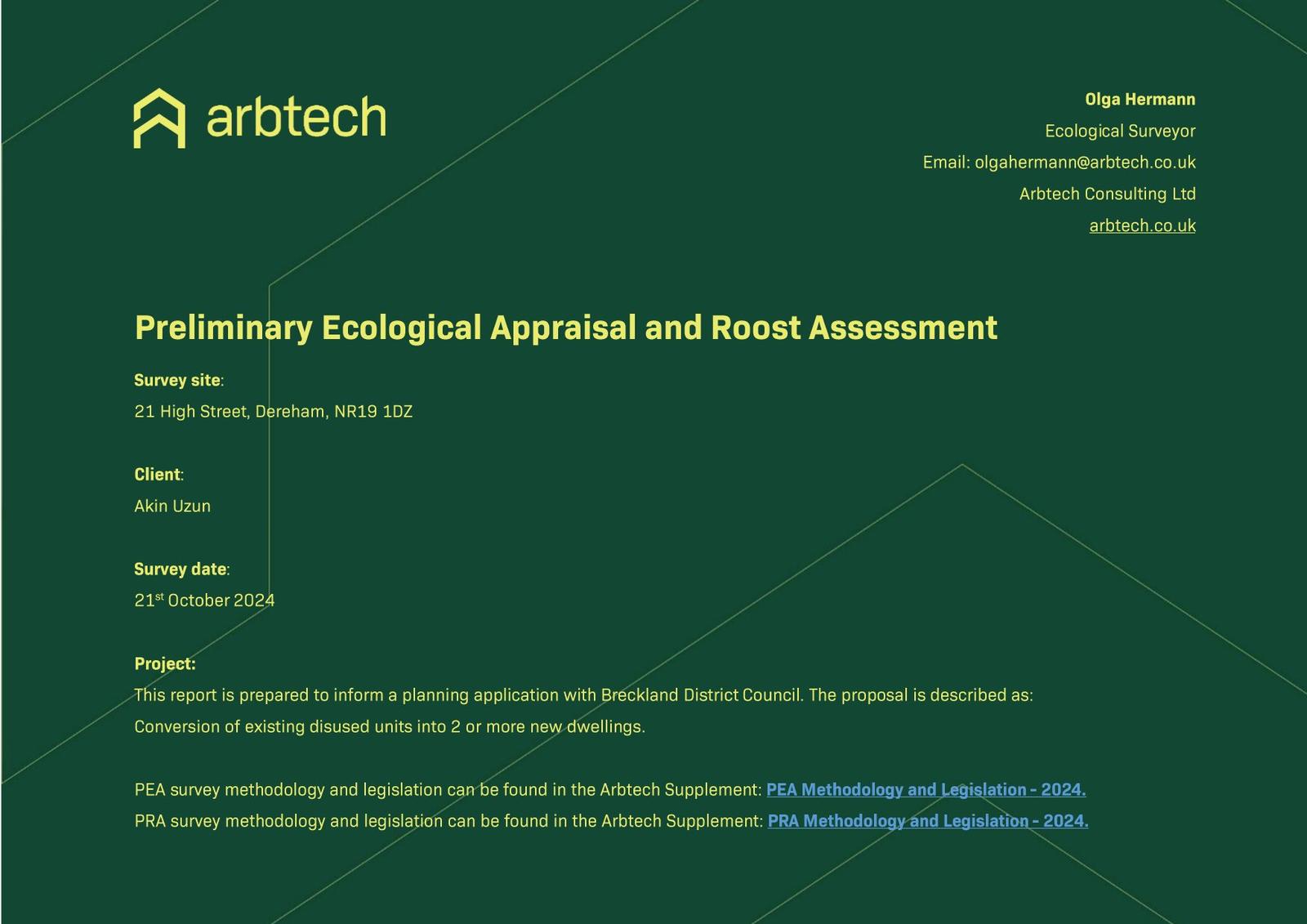Click the author name Olga Hermann
This screenshot has width=1307, height=924.
1140,100
